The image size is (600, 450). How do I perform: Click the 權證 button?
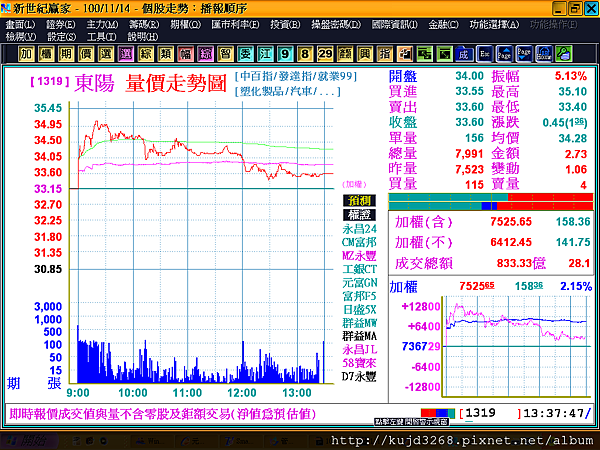(x=359, y=215)
